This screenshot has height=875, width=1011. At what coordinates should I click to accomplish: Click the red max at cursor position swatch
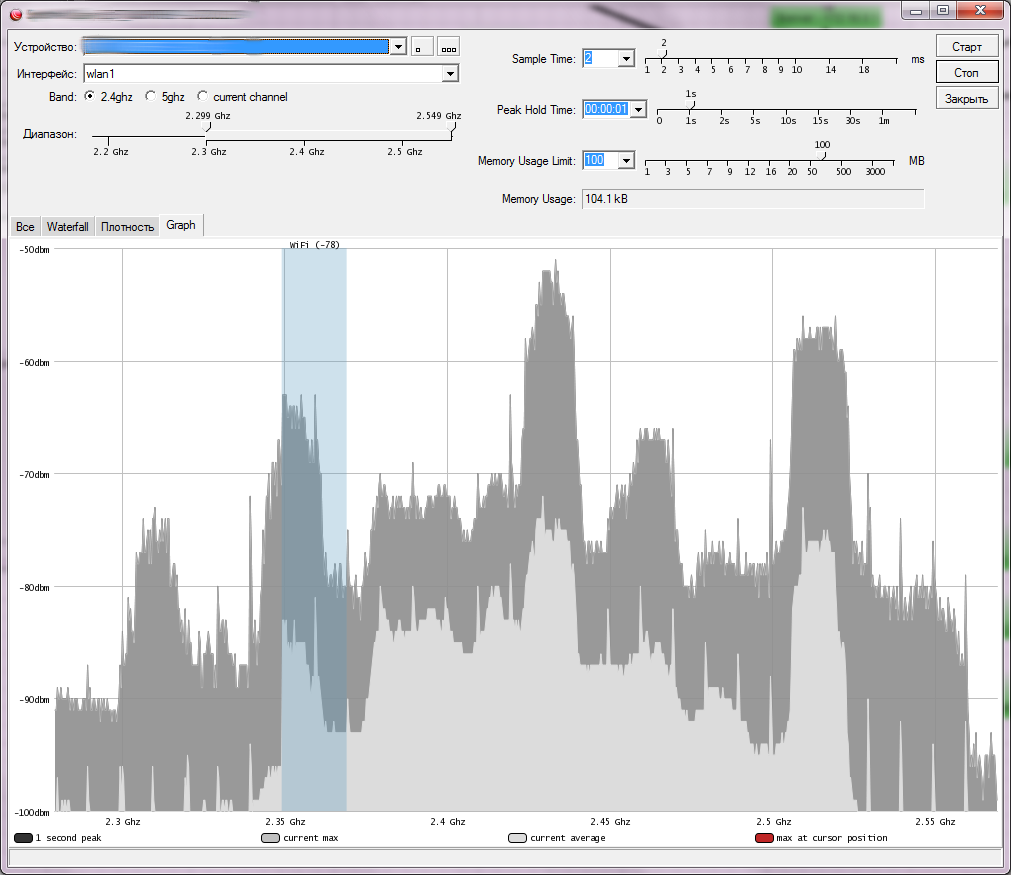pos(764,838)
